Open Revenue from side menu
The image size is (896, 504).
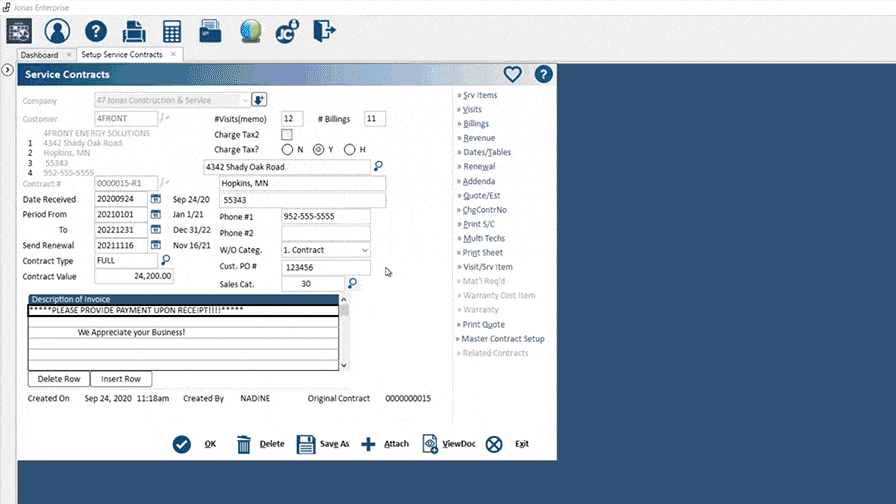[x=479, y=138]
